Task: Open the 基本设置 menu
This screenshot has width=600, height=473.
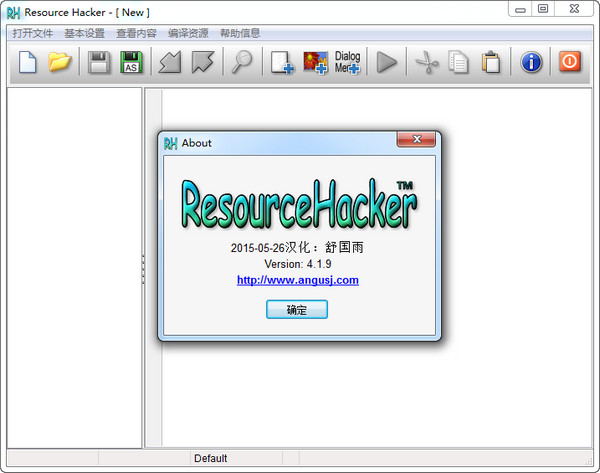Action: [x=85, y=33]
